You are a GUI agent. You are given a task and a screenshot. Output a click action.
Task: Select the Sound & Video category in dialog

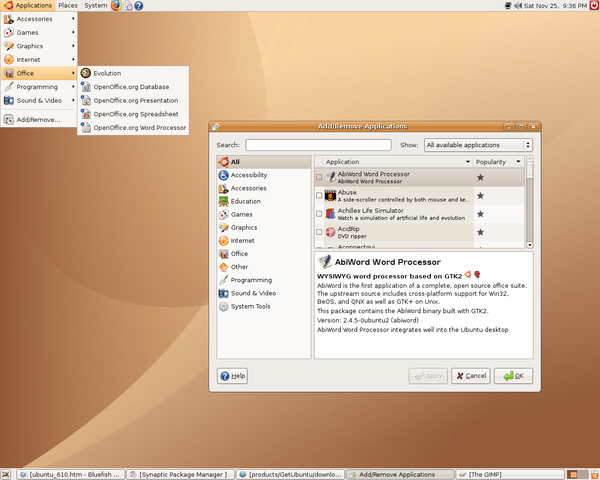click(264, 293)
